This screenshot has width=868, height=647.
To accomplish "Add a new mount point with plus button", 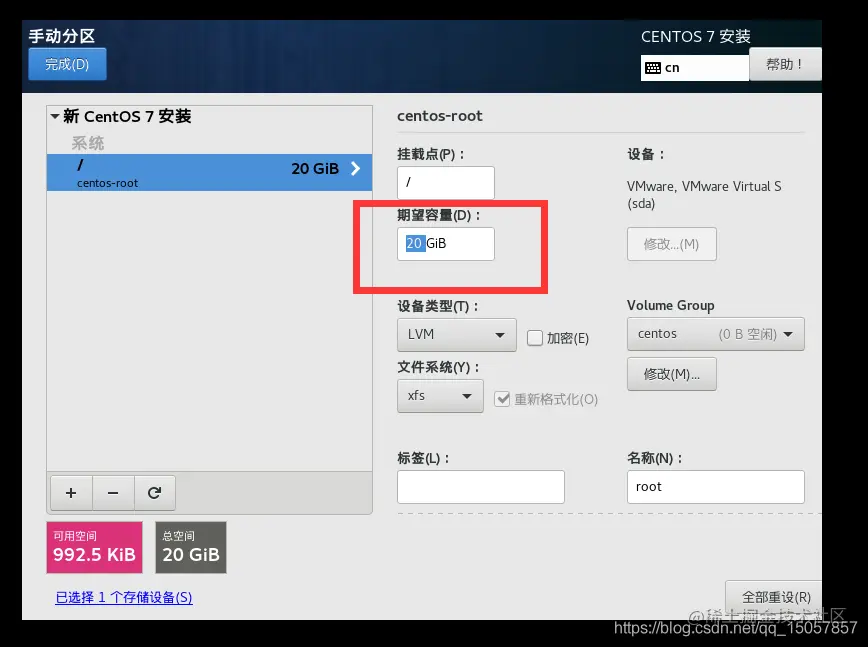I will [x=71, y=493].
